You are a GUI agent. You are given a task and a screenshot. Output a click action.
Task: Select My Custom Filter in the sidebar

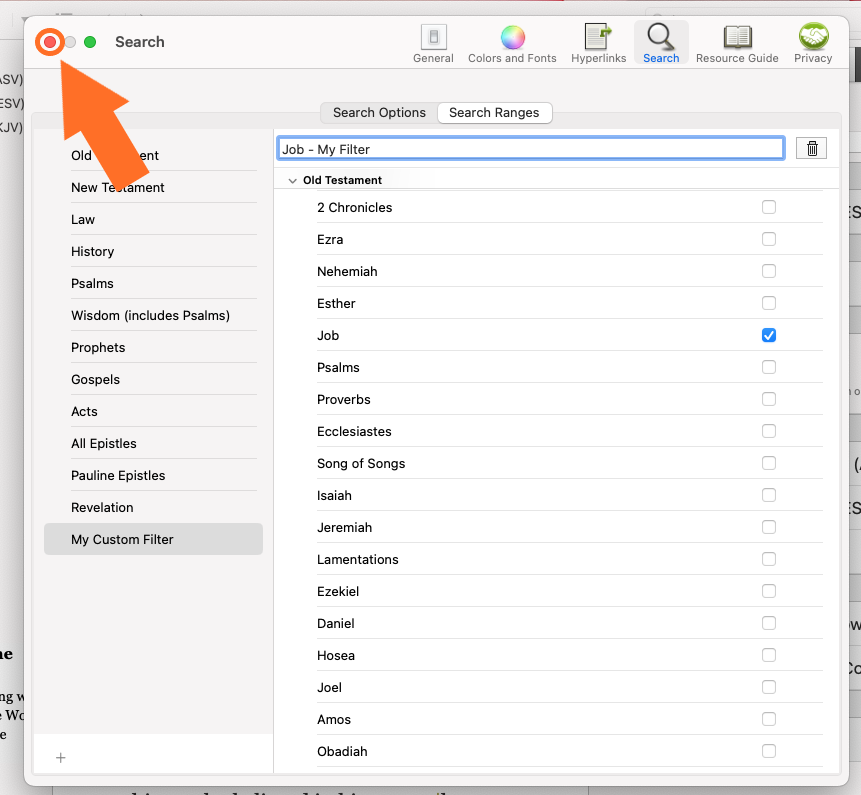click(x=122, y=540)
